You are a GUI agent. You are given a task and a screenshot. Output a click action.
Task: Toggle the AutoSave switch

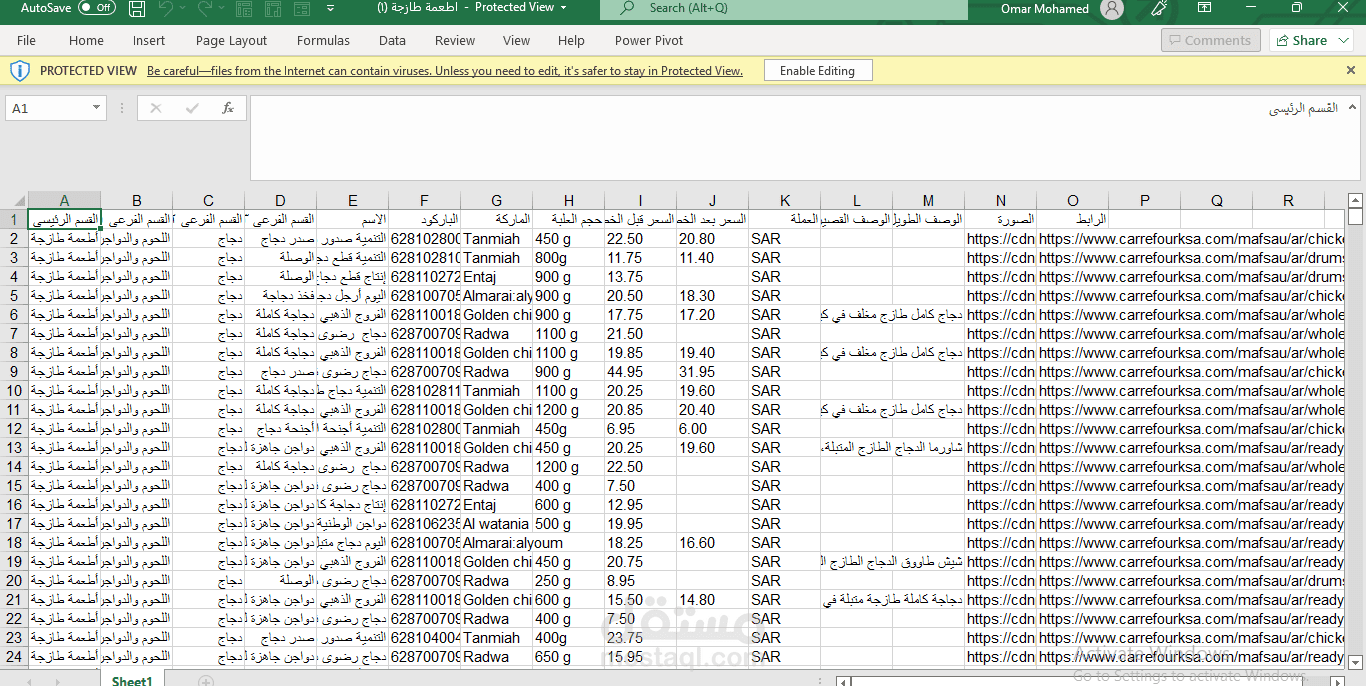click(x=96, y=8)
